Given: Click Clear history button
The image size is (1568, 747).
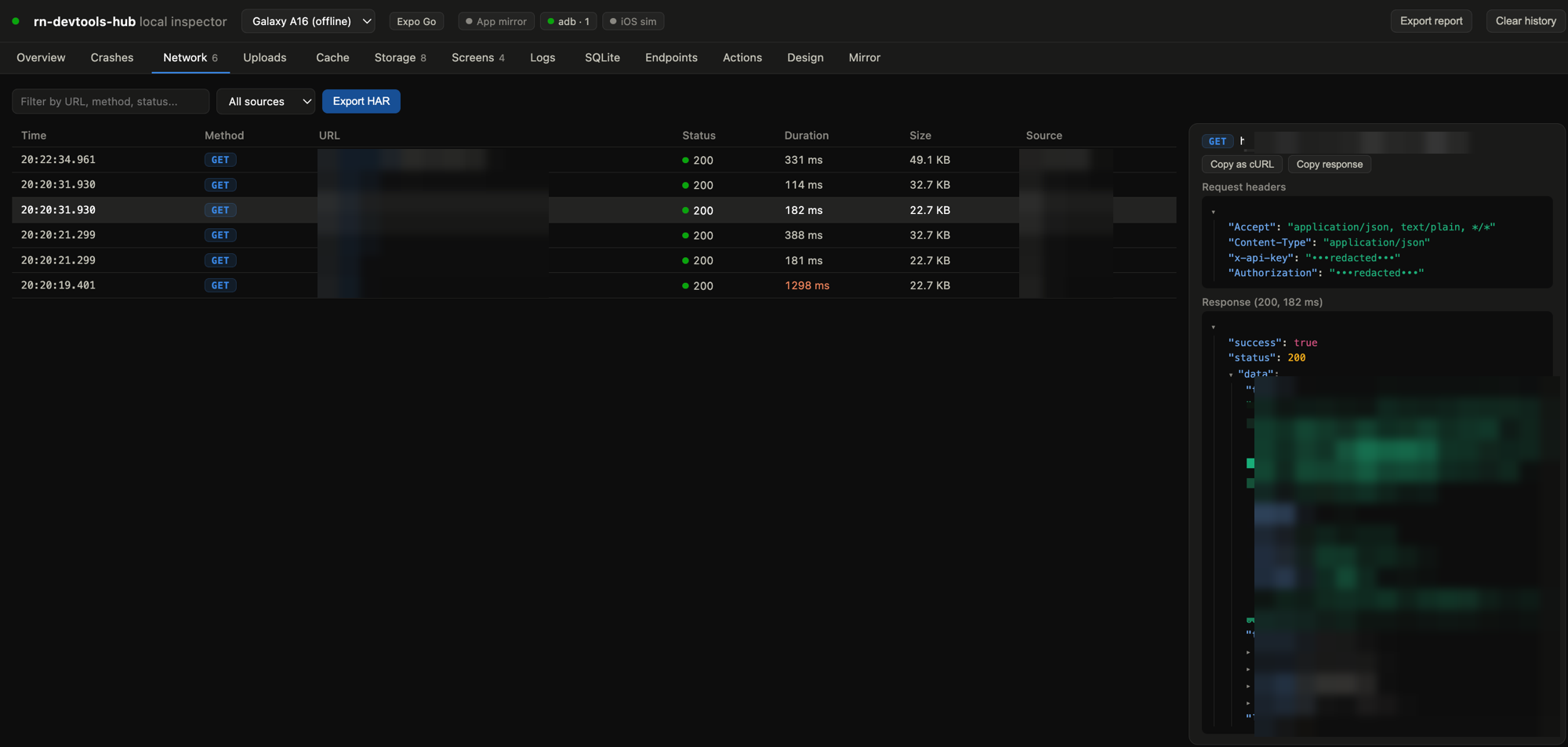Looking at the screenshot, I should coord(1526,21).
